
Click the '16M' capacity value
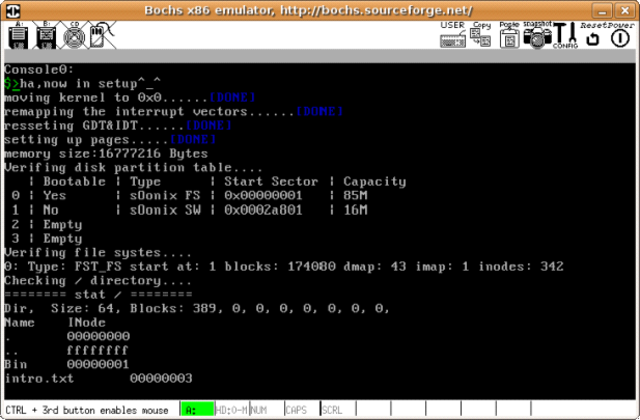[355, 210]
